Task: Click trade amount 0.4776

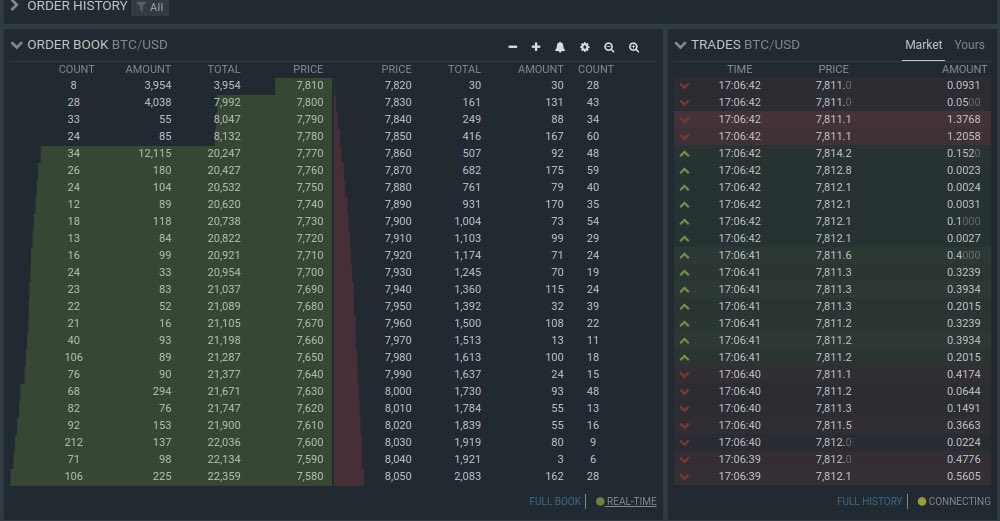Action: [x=964, y=459]
